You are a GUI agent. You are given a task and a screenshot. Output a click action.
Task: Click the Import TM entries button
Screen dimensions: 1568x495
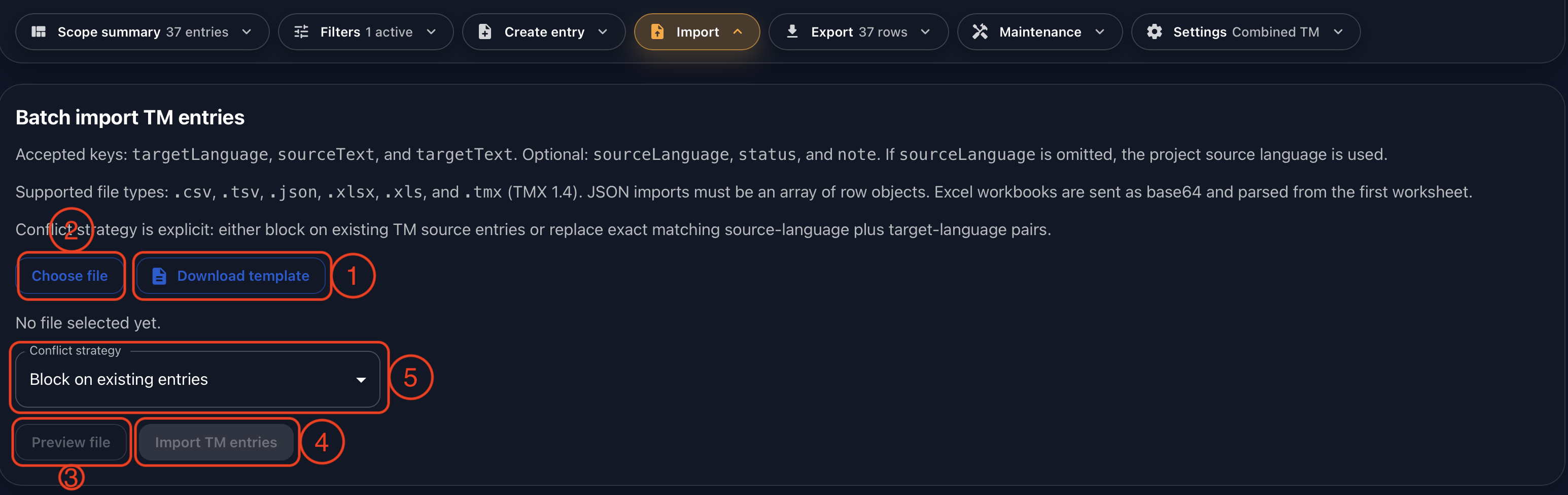pyautogui.click(x=216, y=442)
